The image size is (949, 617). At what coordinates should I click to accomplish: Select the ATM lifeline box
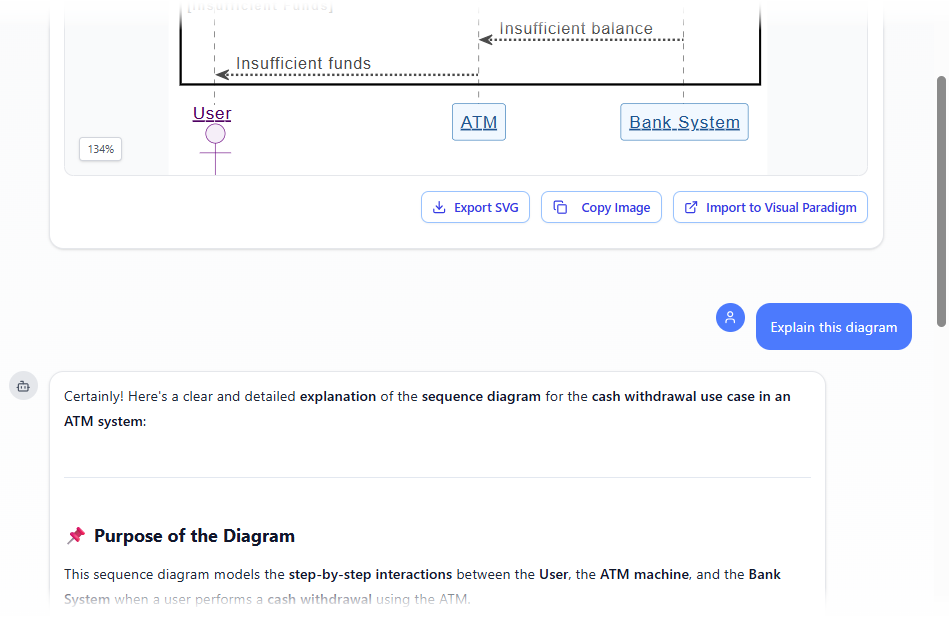click(x=478, y=121)
